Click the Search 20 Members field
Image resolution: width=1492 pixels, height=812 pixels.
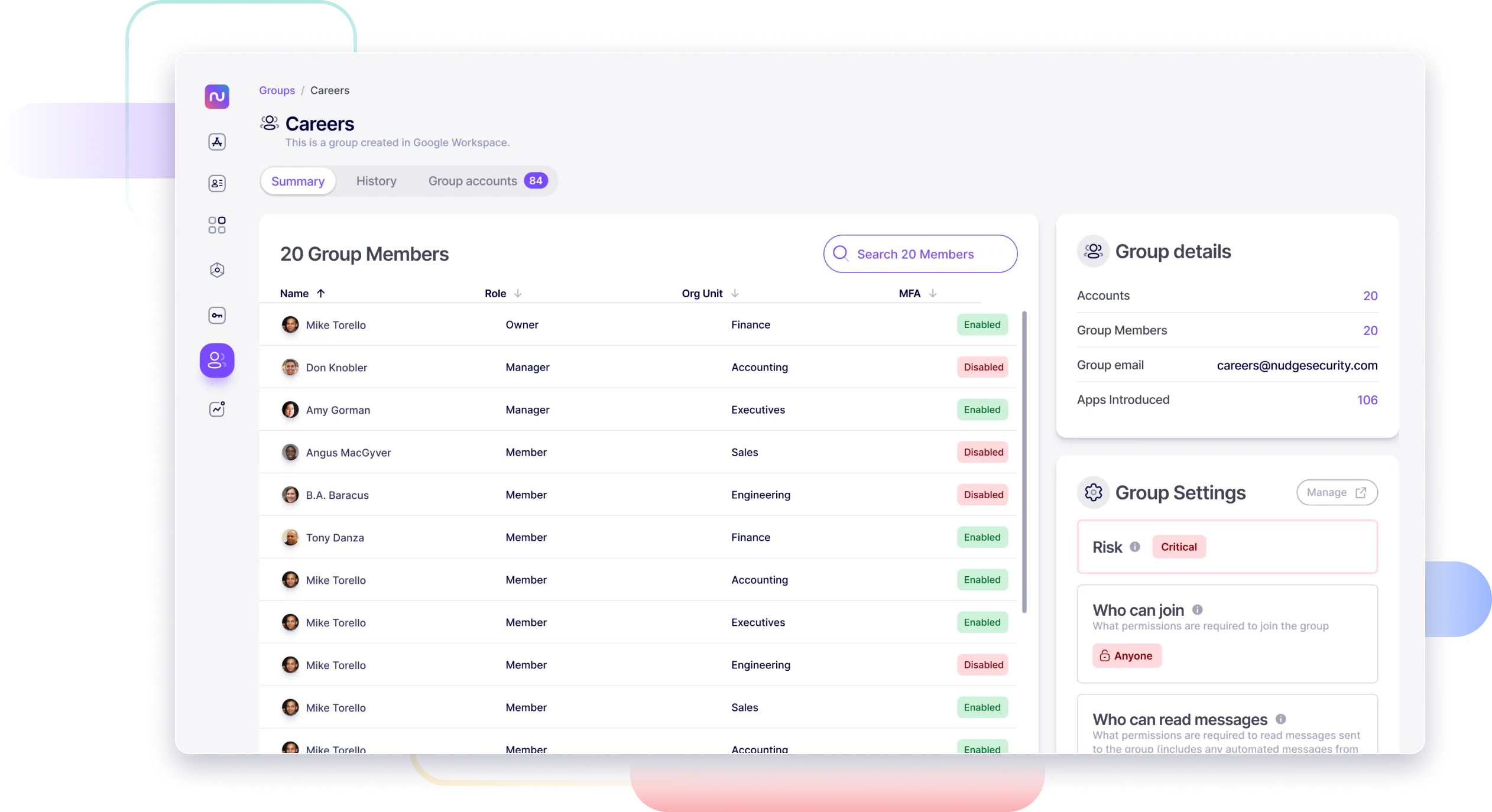919,254
